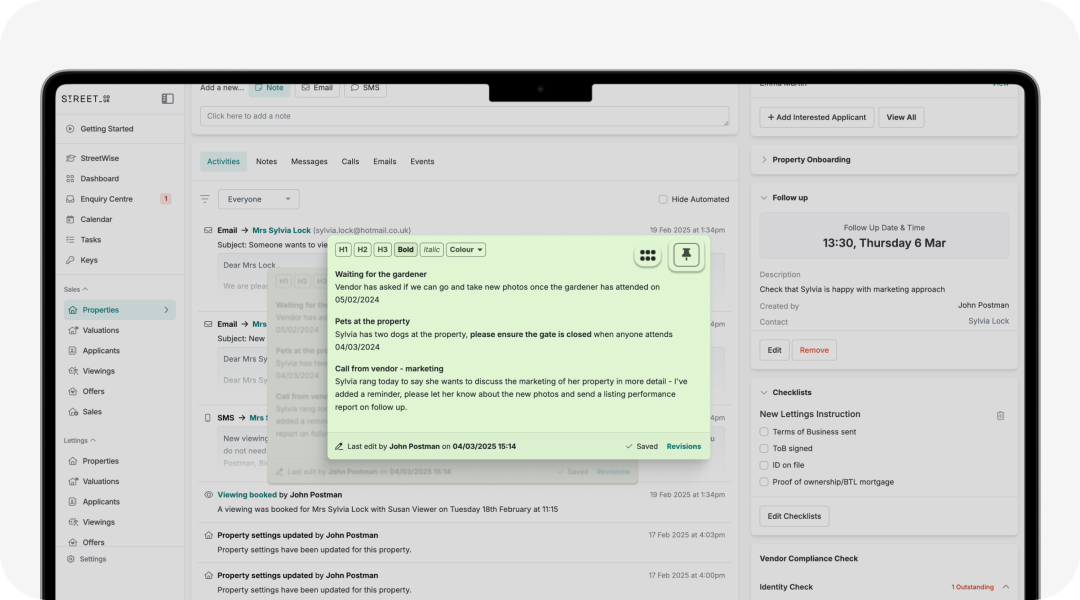Screen dimensions: 1080x600
Task: Click the View All button
Action: pos(901,117)
